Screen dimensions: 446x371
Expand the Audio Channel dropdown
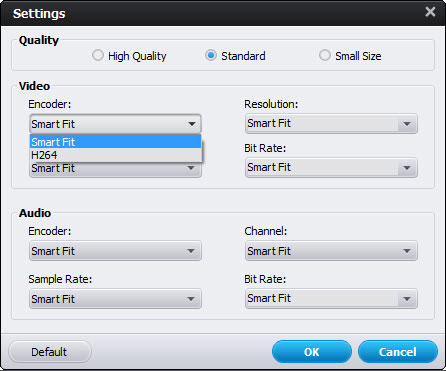click(x=331, y=251)
